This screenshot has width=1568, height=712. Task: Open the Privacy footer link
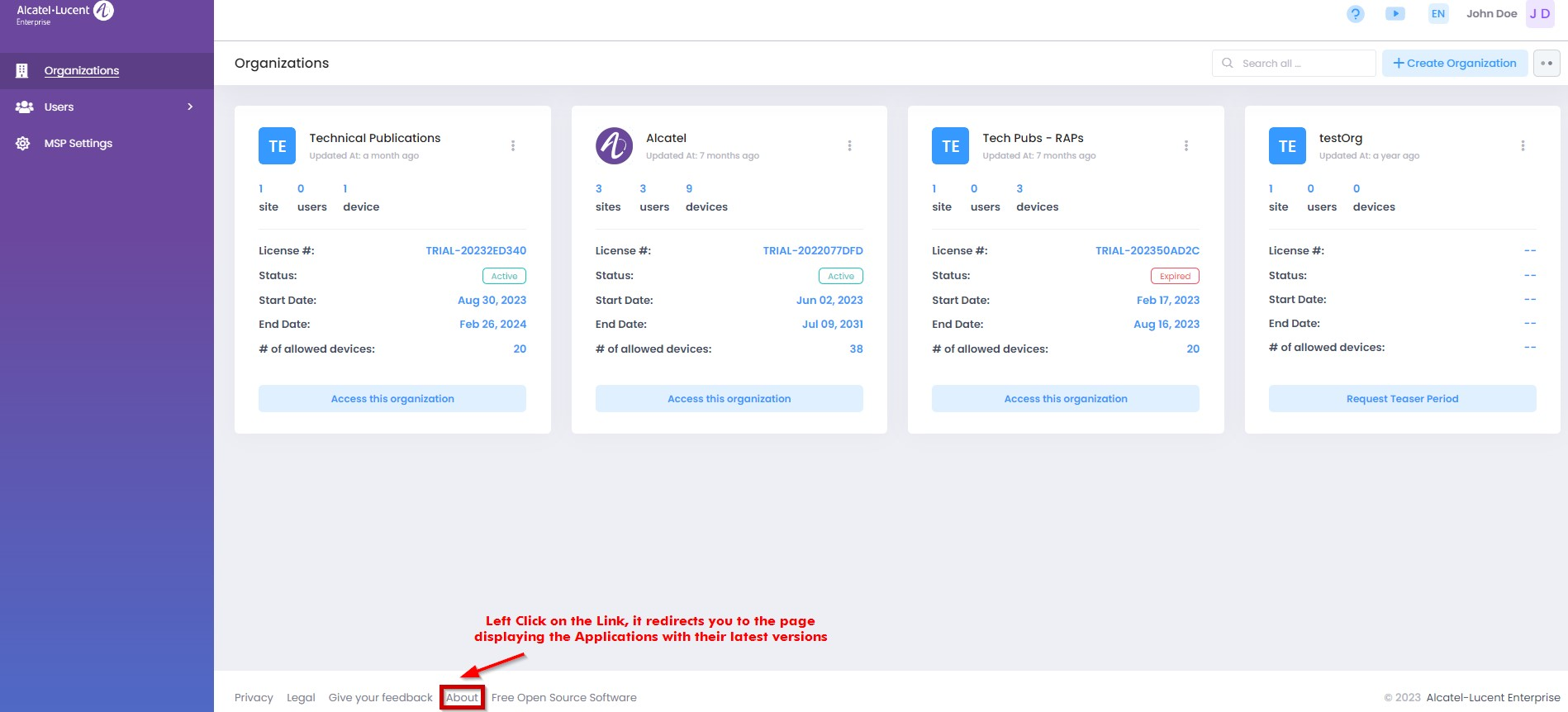pos(254,698)
